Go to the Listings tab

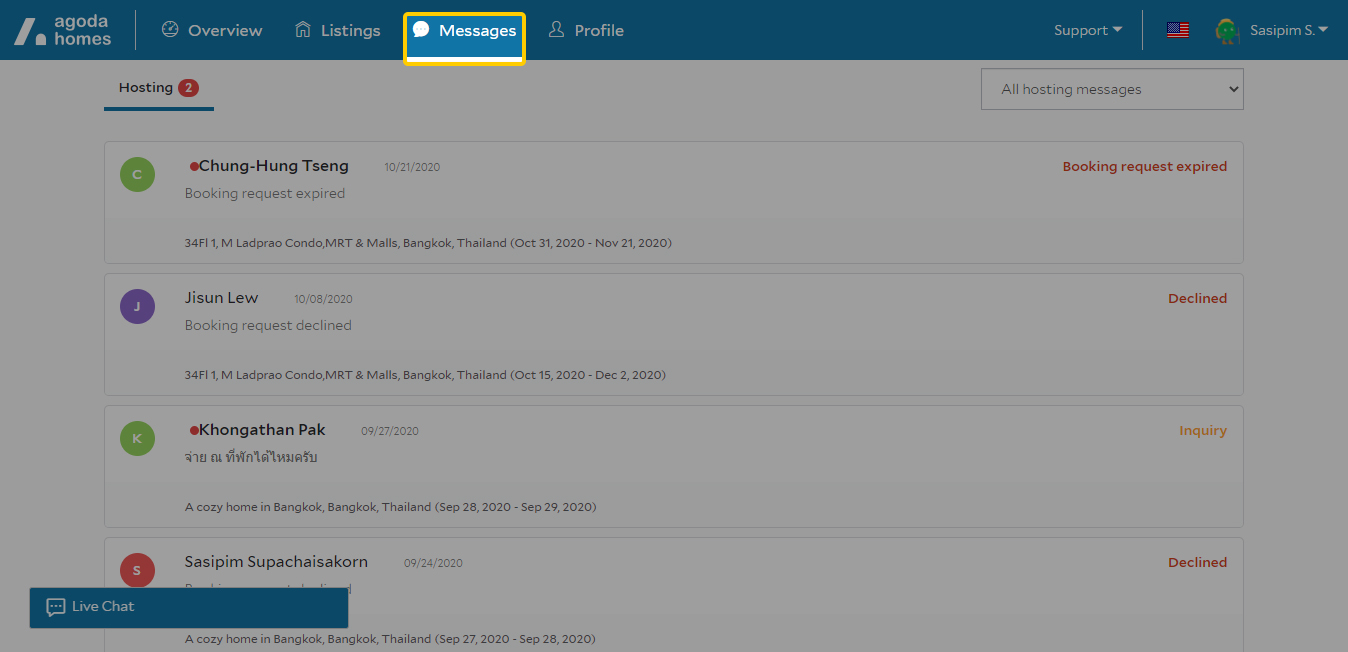338,30
